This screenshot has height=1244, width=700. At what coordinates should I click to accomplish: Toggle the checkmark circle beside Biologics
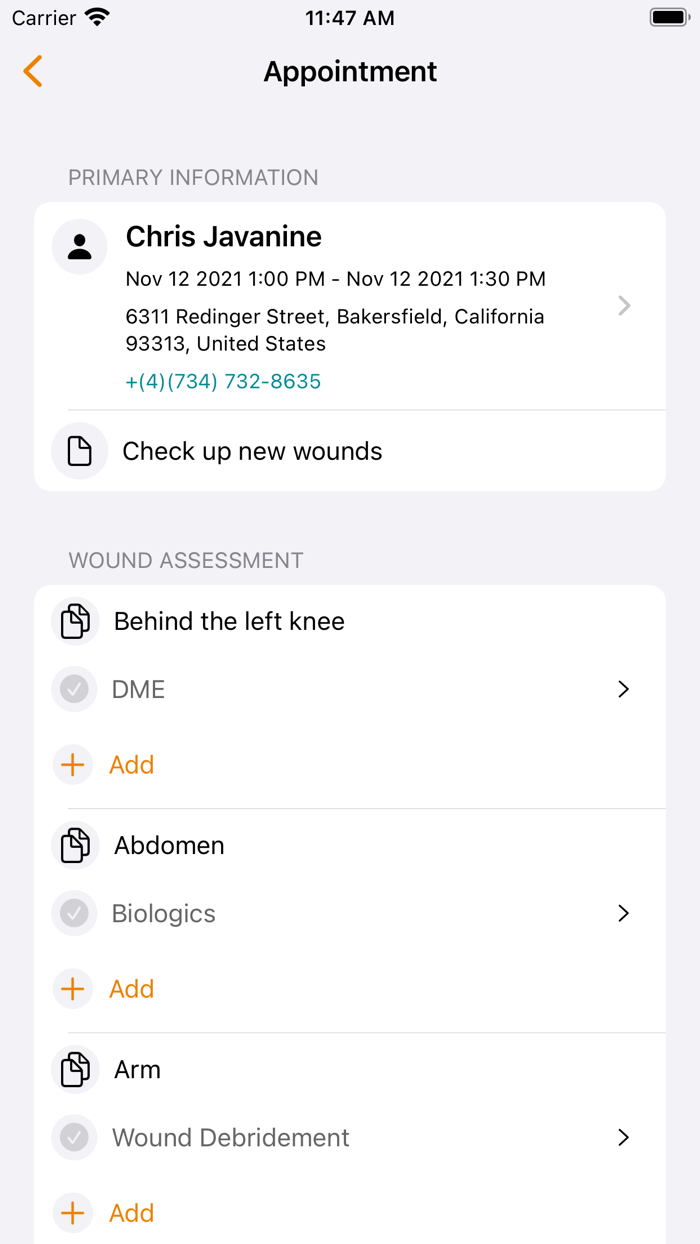click(74, 913)
